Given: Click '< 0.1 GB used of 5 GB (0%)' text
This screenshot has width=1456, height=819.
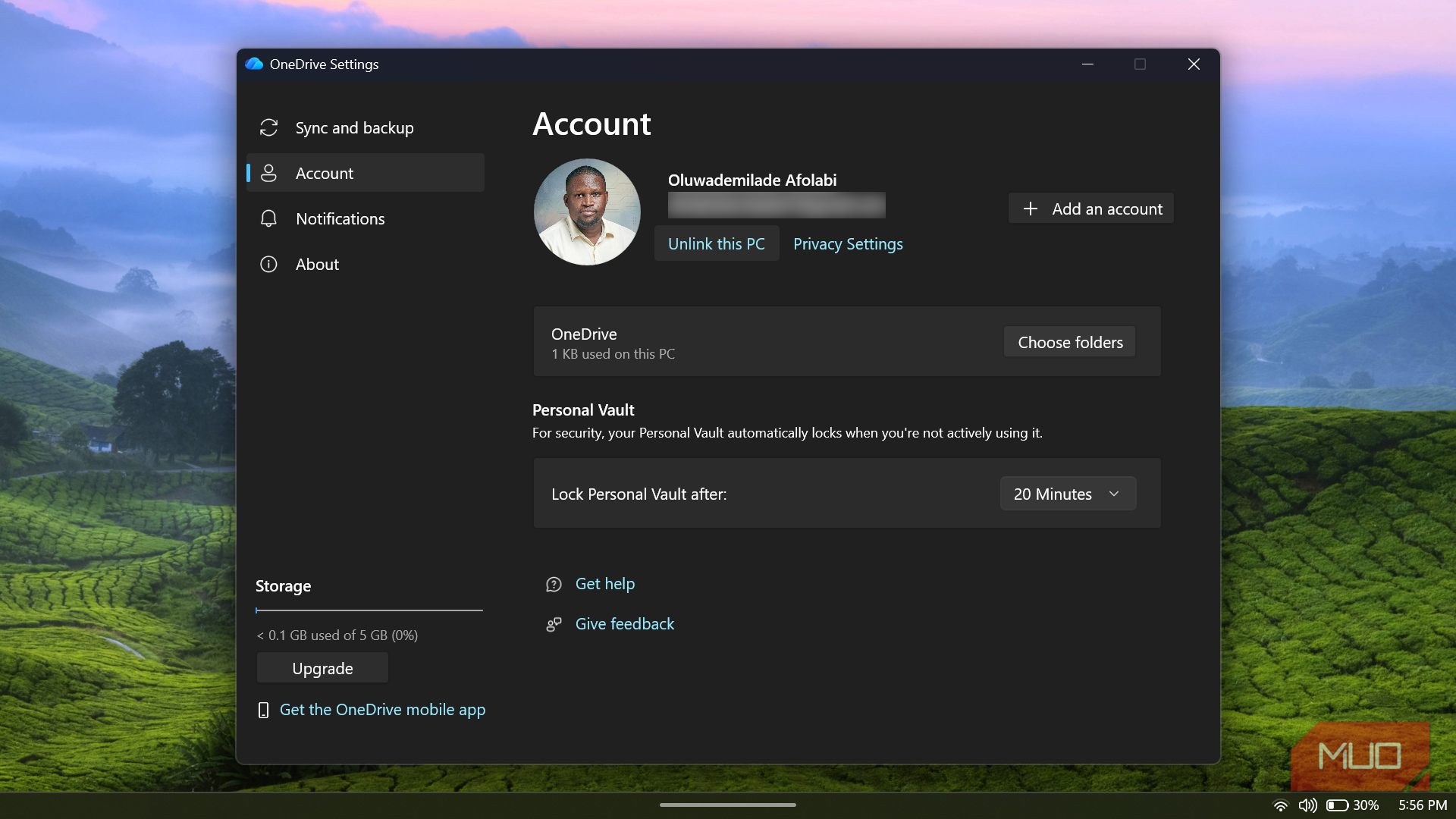Looking at the screenshot, I should click(337, 635).
